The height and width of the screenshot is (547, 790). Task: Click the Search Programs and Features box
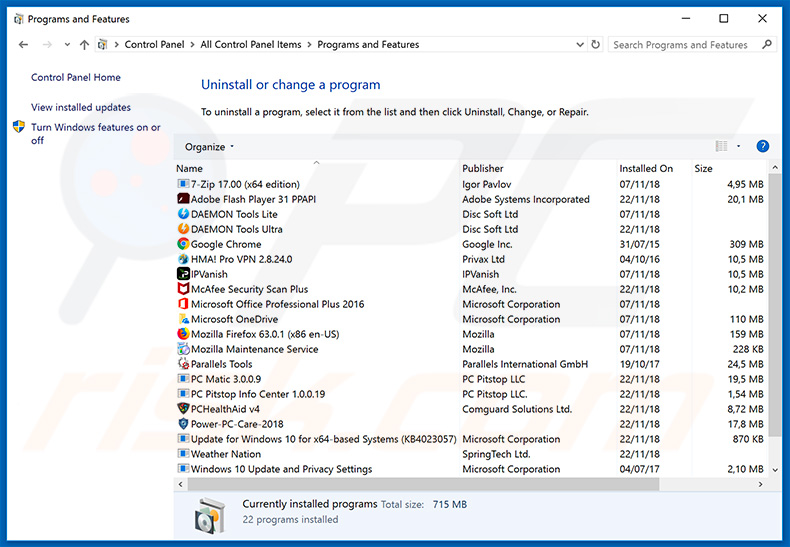684,45
